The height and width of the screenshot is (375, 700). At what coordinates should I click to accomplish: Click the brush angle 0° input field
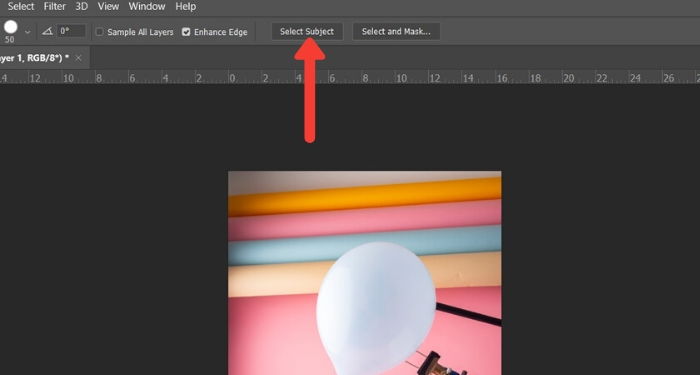71,31
